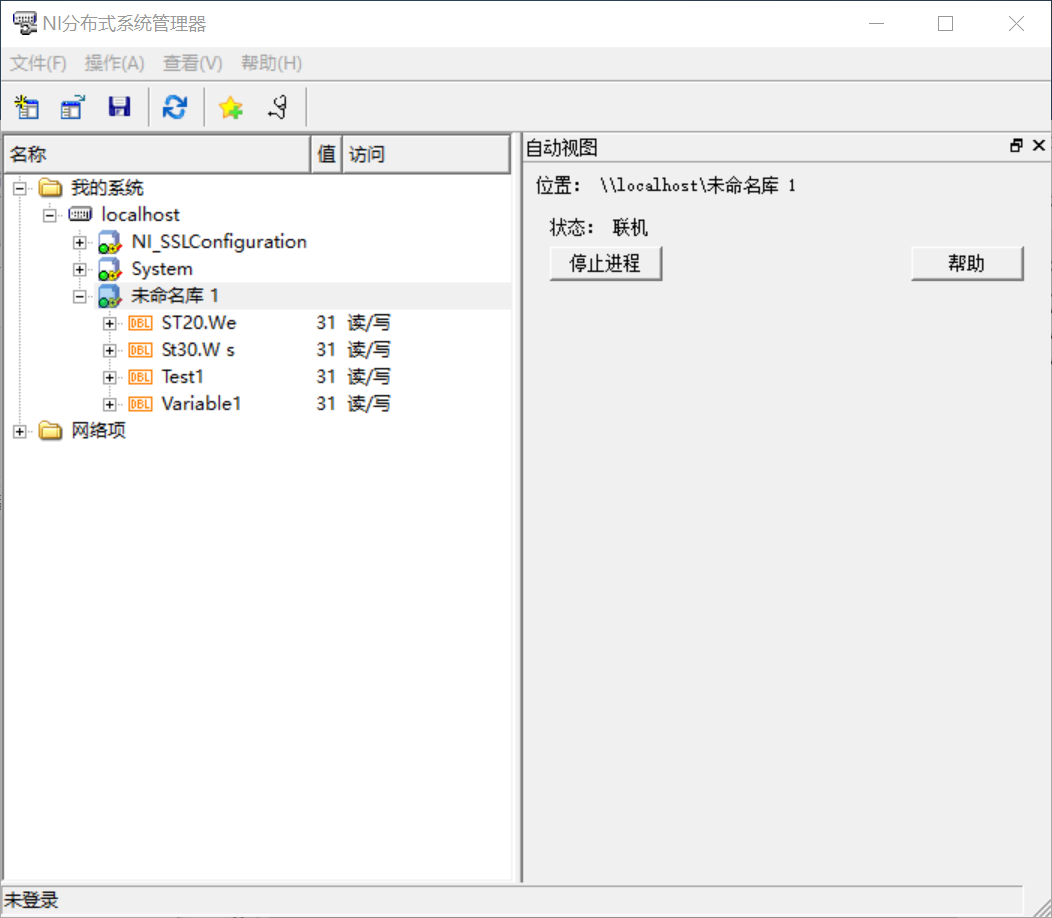Image resolution: width=1052 pixels, height=918 pixels.
Task: Collapse the 我的系统 tree node
Action: 20,189
